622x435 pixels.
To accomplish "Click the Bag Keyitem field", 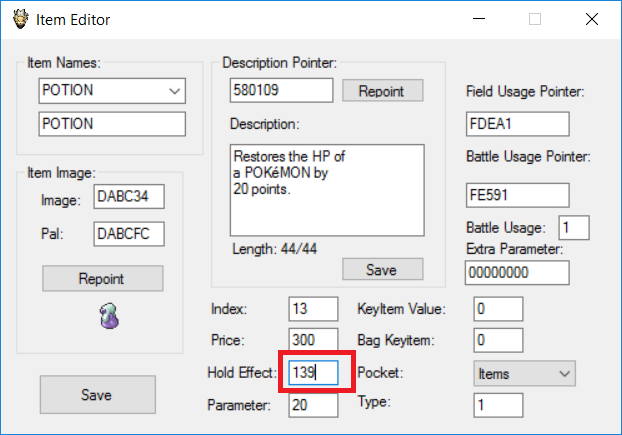I will [498, 340].
